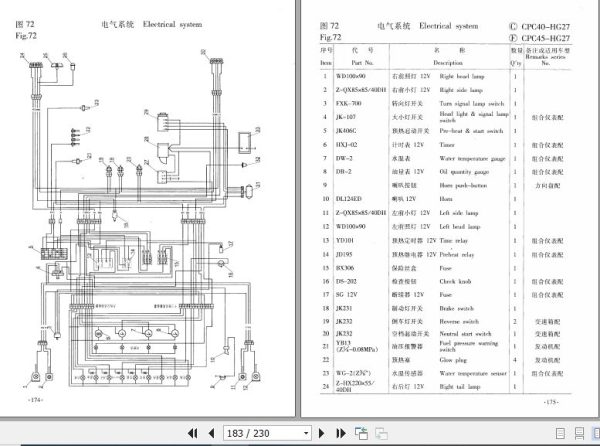
Task: Click part number JD195
Action: (x=344, y=254)
